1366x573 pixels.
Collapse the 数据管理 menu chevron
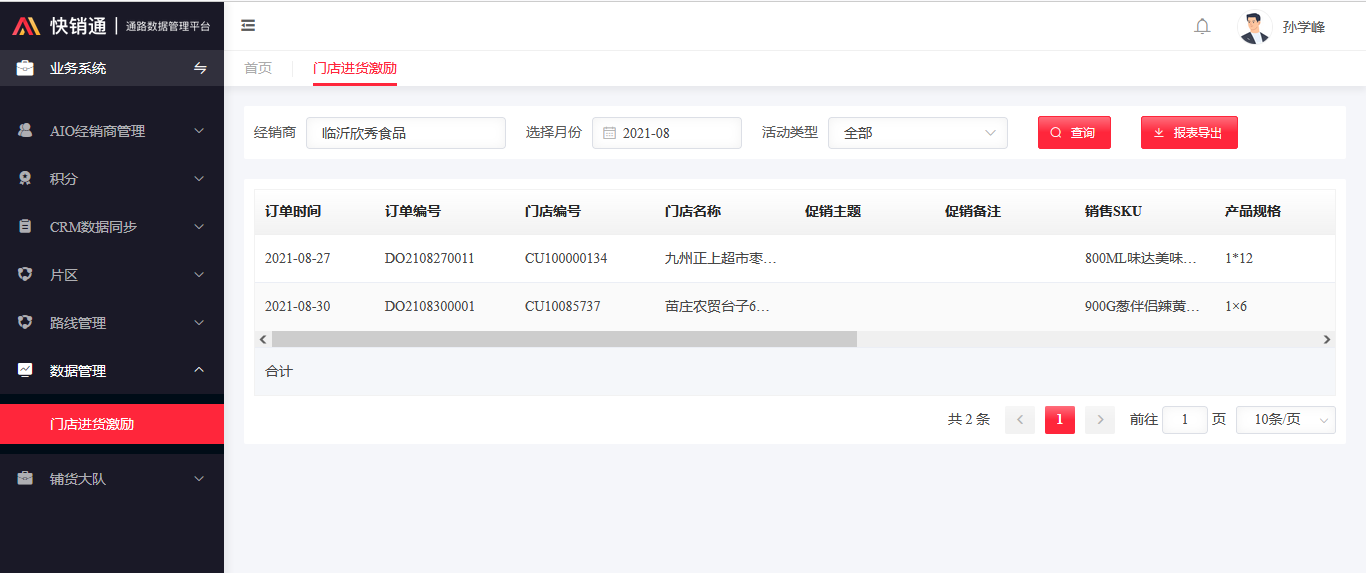pyautogui.click(x=199, y=370)
